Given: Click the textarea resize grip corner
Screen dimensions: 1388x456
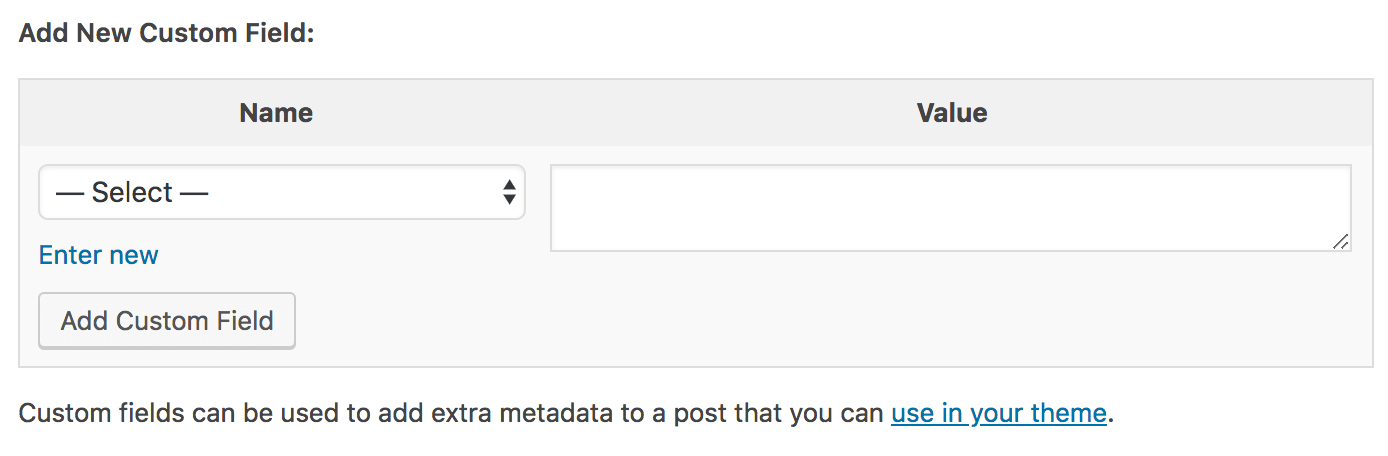Looking at the screenshot, I should pos(1340,241).
